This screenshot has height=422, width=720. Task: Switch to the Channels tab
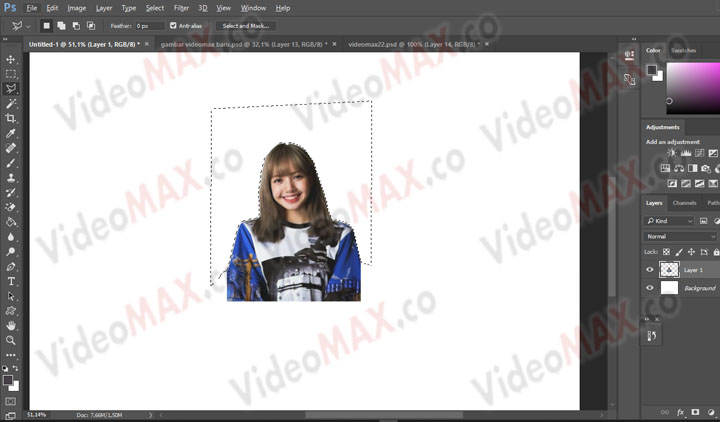point(684,203)
